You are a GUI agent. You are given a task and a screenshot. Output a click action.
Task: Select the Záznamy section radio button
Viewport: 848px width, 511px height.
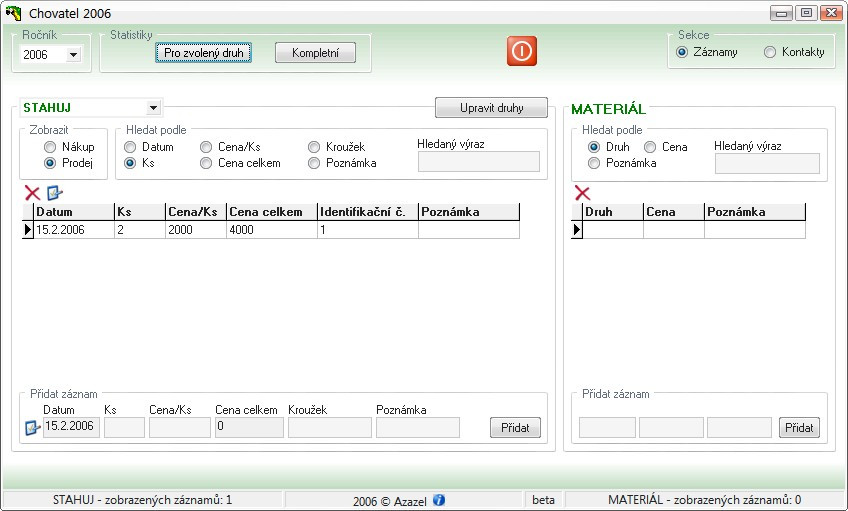click(x=681, y=52)
